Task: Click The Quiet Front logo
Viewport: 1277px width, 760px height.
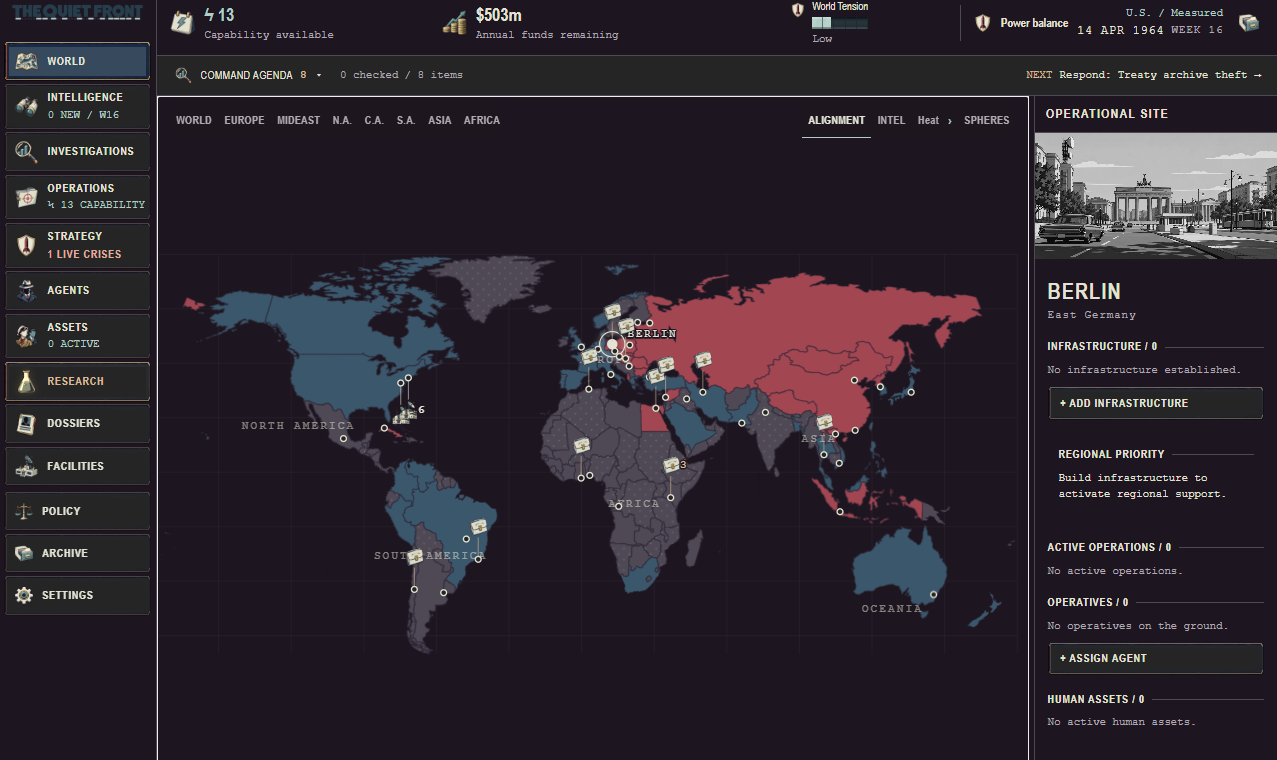Action: 77,13
